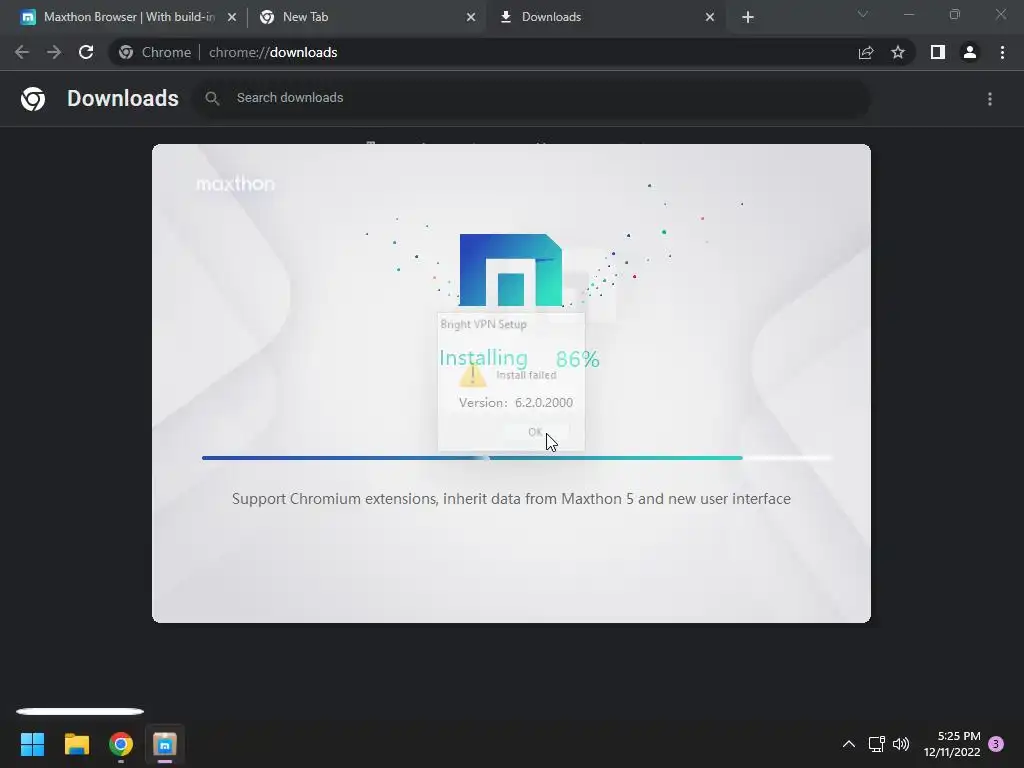The width and height of the screenshot is (1024, 768).
Task: Click the Maxthon logo in installer
Action: [x=511, y=270]
